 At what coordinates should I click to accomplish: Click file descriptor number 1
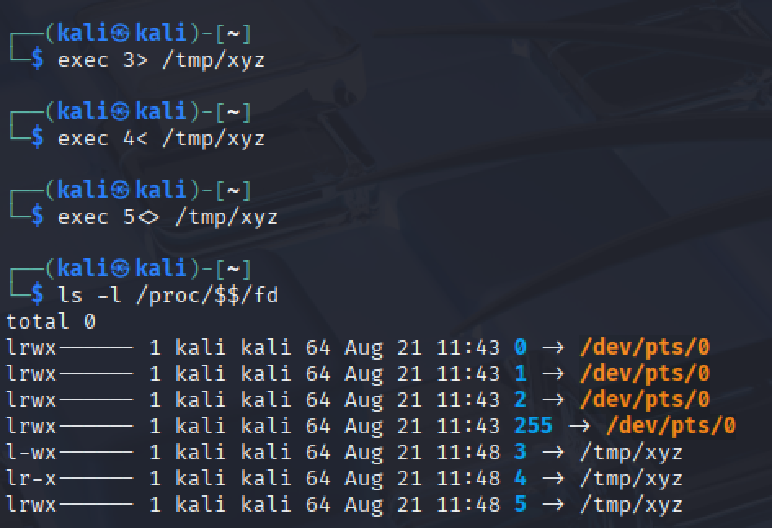pyautogui.click(x=520, y=374)
